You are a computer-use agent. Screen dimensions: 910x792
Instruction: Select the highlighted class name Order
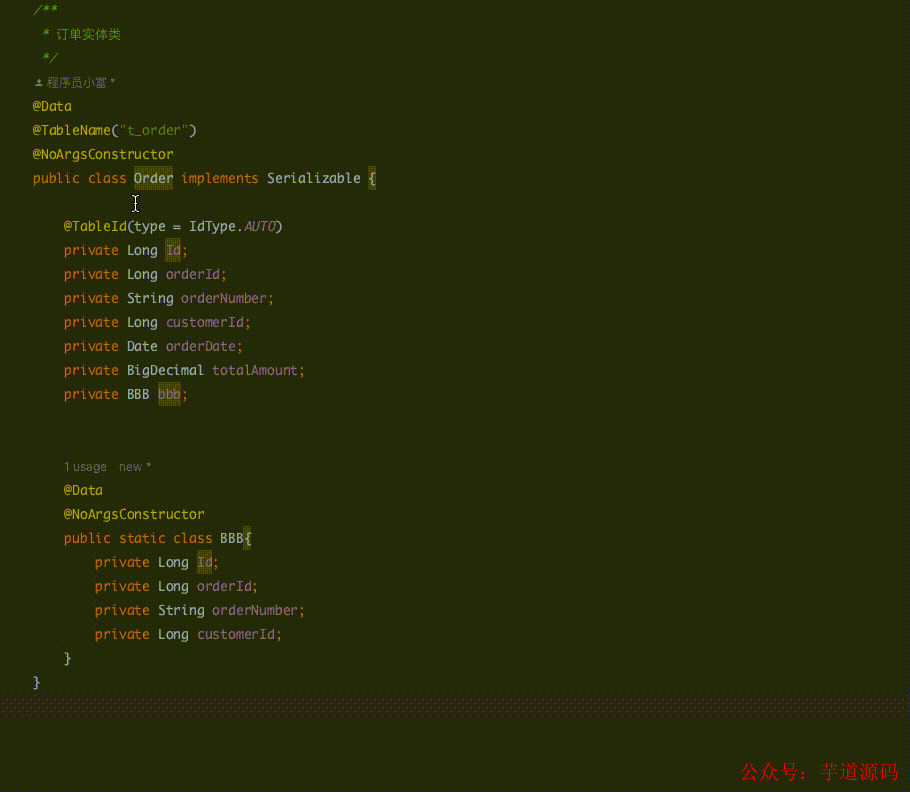tap(152, 178)
